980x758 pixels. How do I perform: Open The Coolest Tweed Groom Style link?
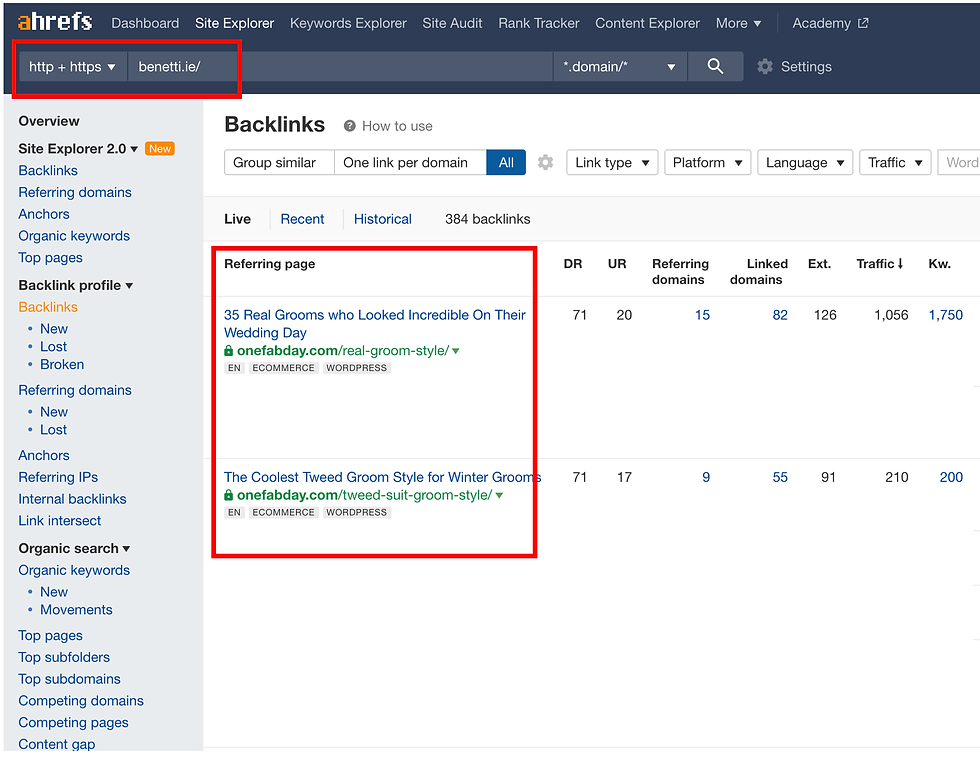[x=382, y=477]
